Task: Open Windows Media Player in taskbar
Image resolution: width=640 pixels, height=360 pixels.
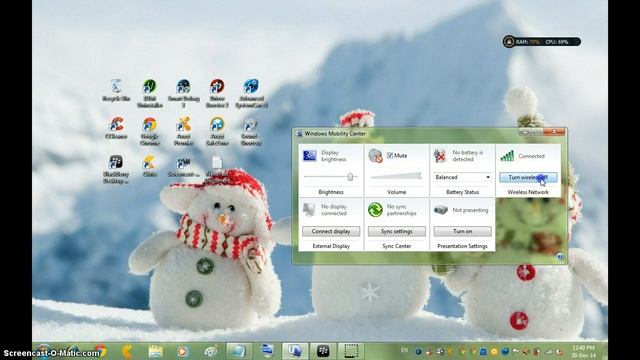Action: click(183, 351)
